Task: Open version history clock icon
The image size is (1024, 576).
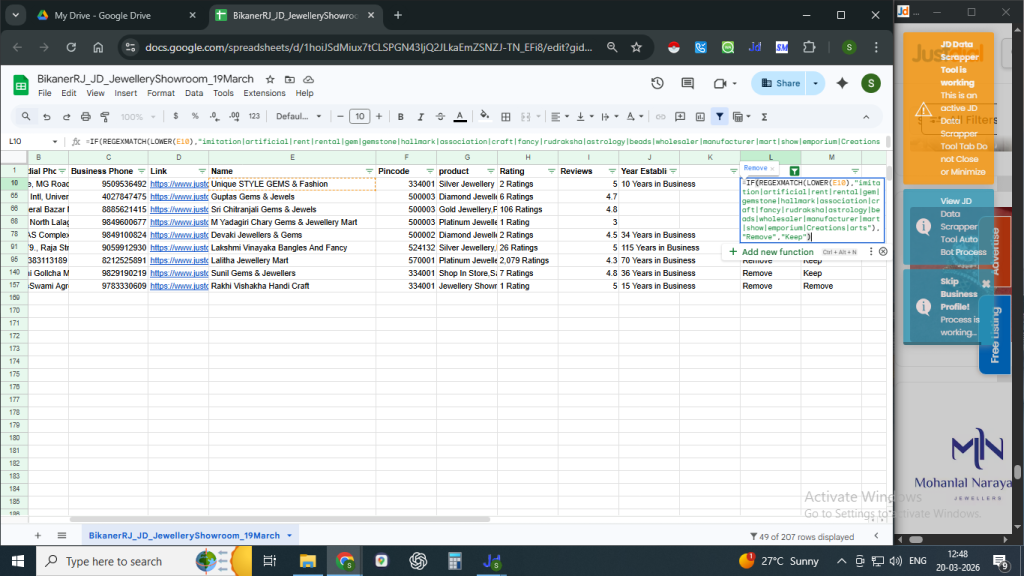Action: click(656, 83)
